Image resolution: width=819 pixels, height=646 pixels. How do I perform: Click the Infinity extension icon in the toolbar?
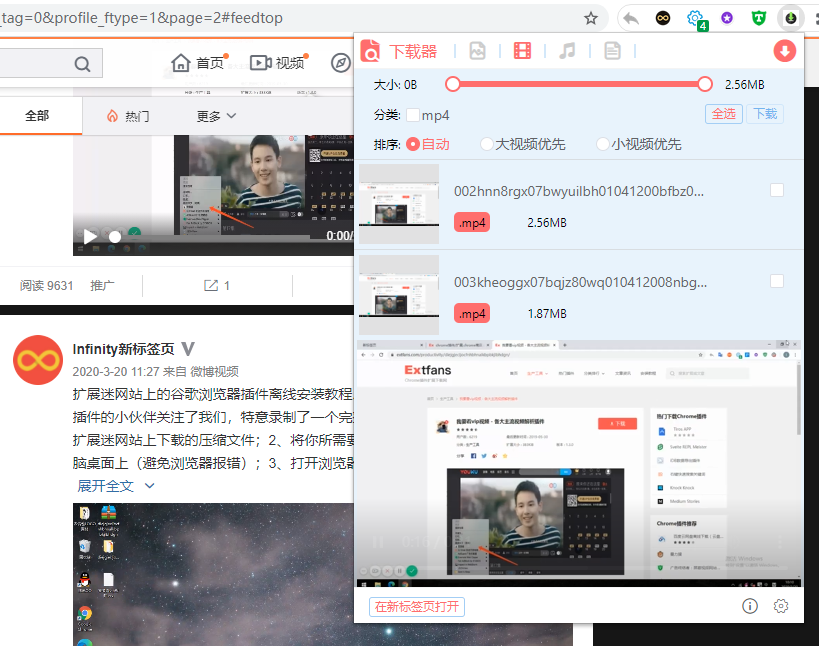662,18
